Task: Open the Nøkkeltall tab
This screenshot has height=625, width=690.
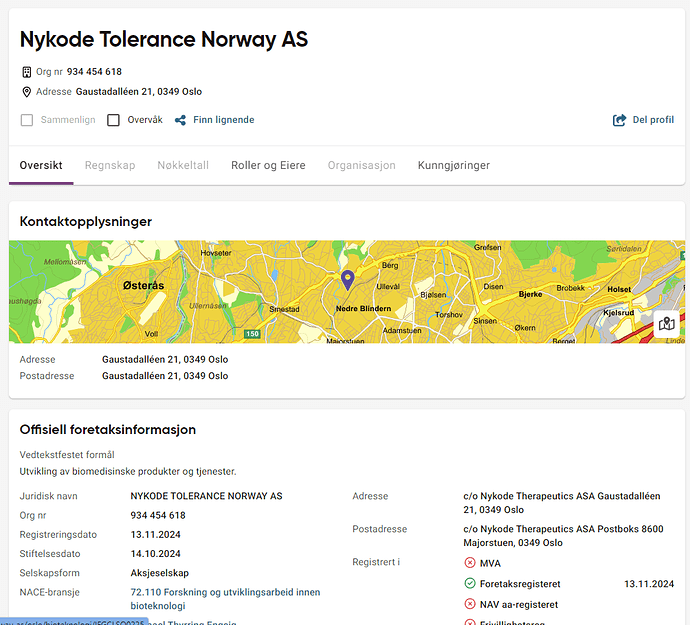Action: [183, 165]
